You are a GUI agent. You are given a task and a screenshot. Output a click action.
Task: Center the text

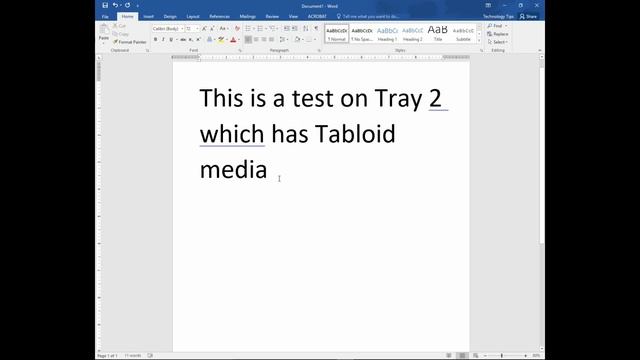(256, 40)
